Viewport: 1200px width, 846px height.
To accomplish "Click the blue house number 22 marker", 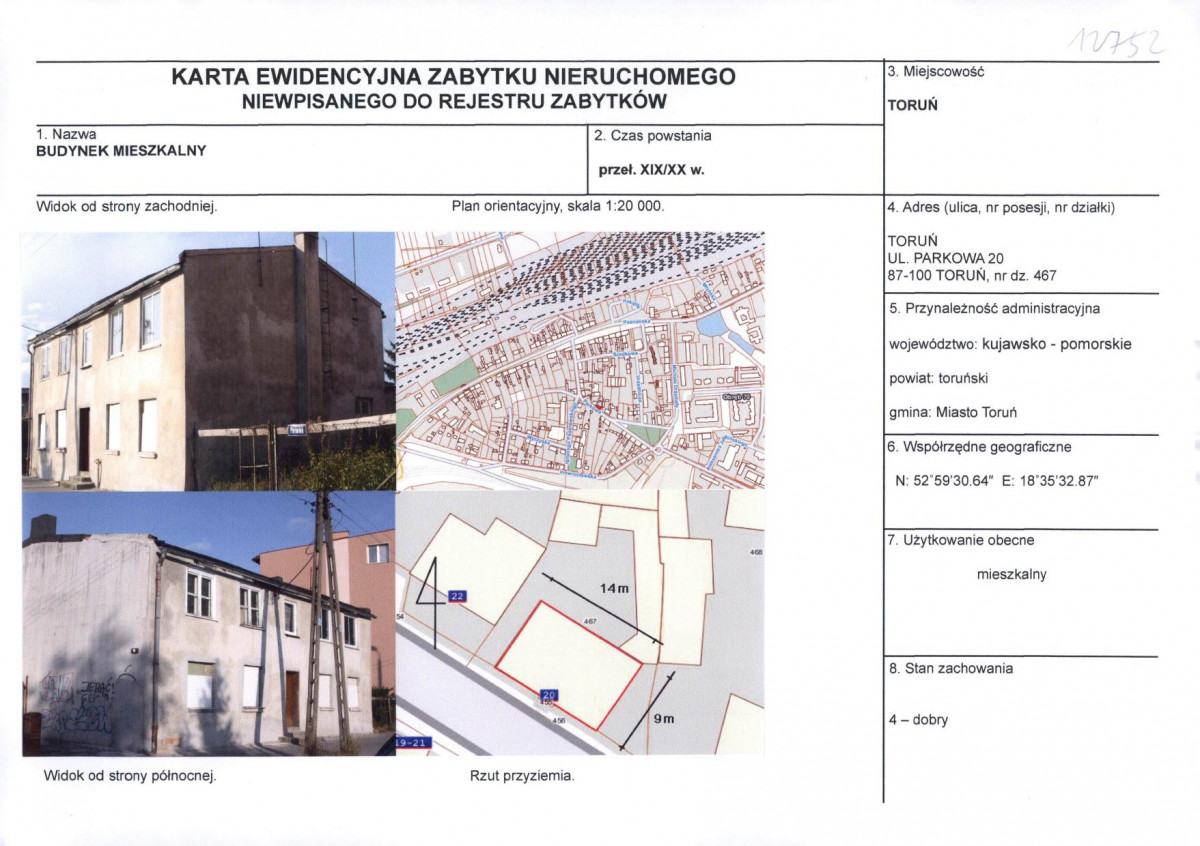I will (x=458, y=597).
